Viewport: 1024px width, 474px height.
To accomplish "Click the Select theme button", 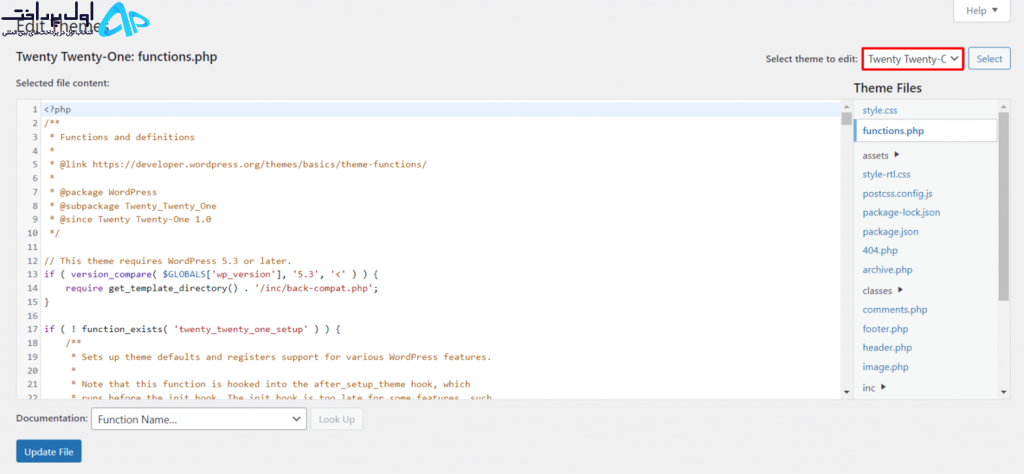I will pos(989,59).
